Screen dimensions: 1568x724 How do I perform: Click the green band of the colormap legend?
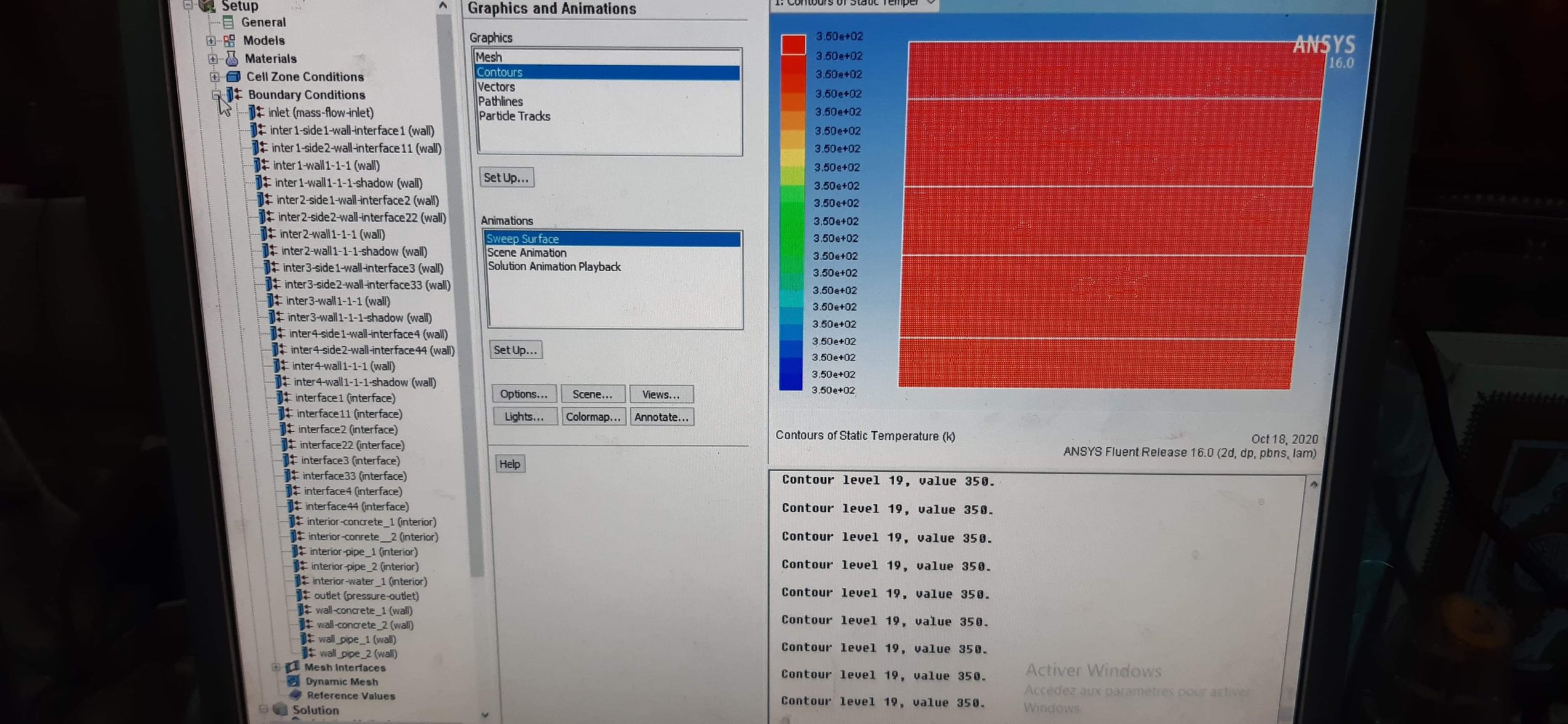792,231
